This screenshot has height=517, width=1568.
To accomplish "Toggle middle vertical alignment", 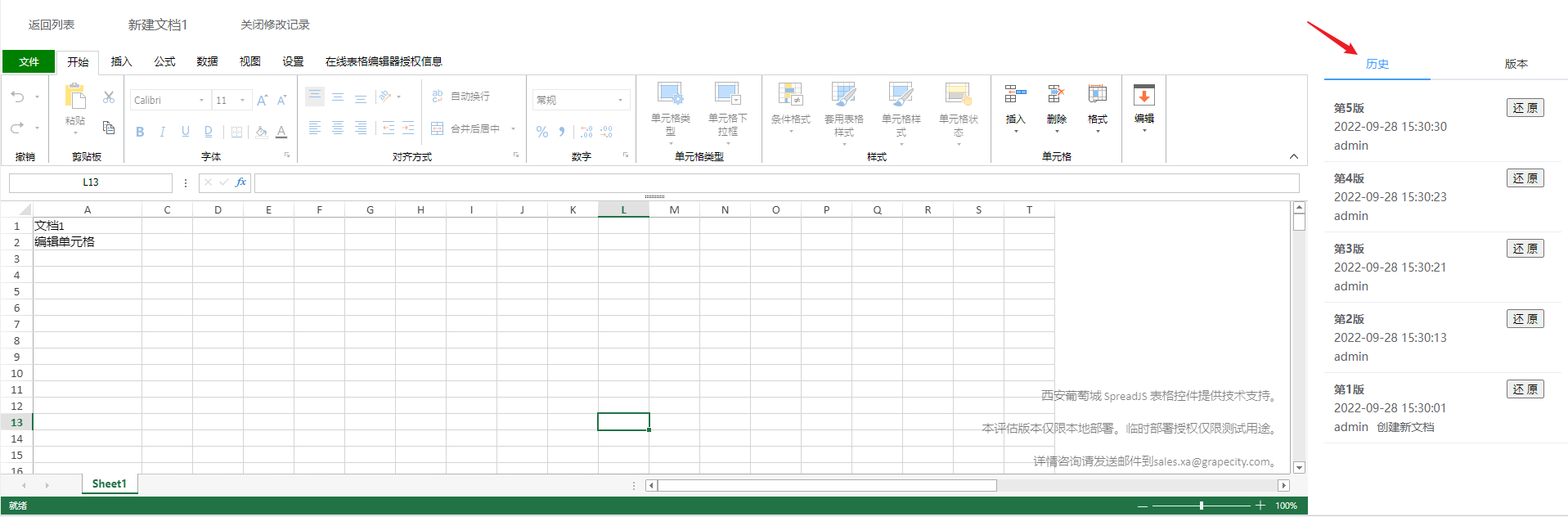I will click(338, 97).
